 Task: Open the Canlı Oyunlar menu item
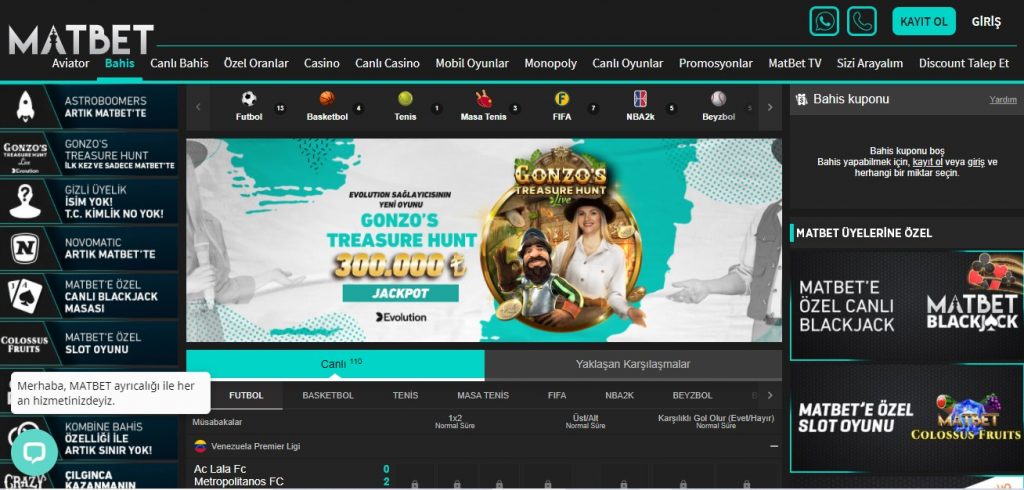pyautogui.click(x=628, y=63)
